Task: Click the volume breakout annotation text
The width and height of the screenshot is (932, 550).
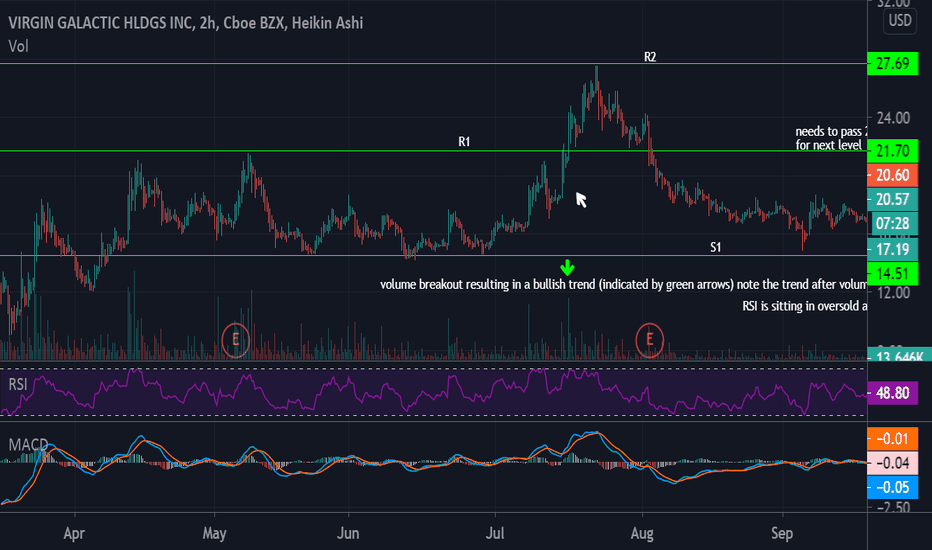Action: [x=624, y=284]
